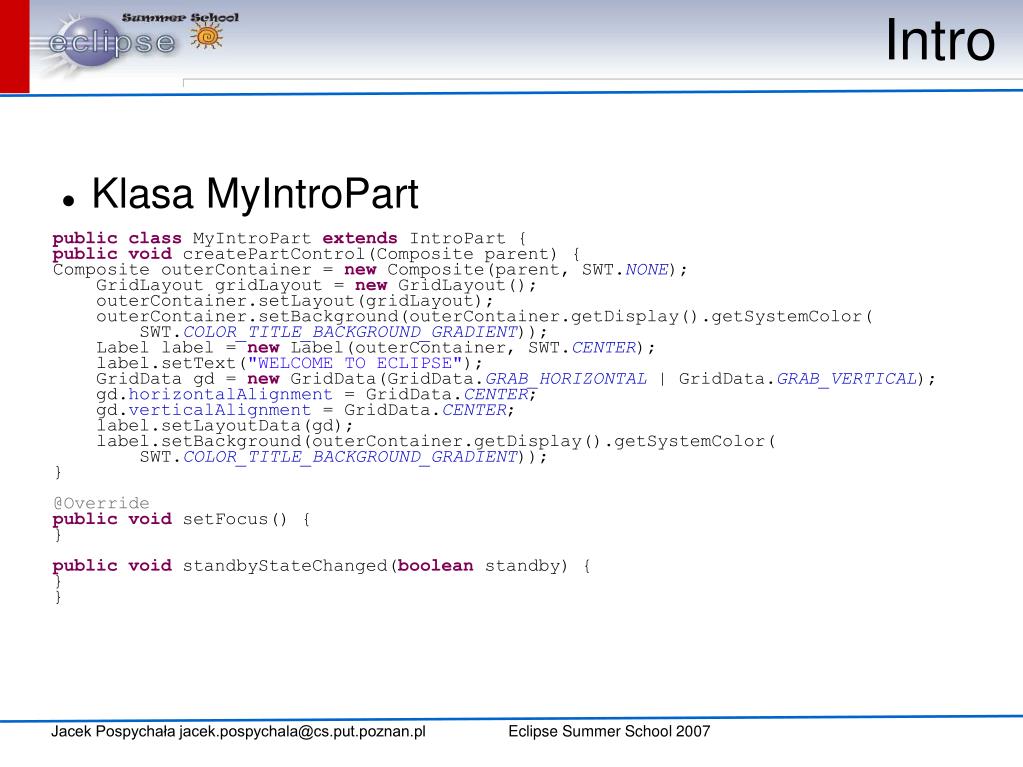This screenshot has height=767, width=1023.
Task: Click the string "WELCOME TO ECLIPSE"
Action: click(354, 363)
